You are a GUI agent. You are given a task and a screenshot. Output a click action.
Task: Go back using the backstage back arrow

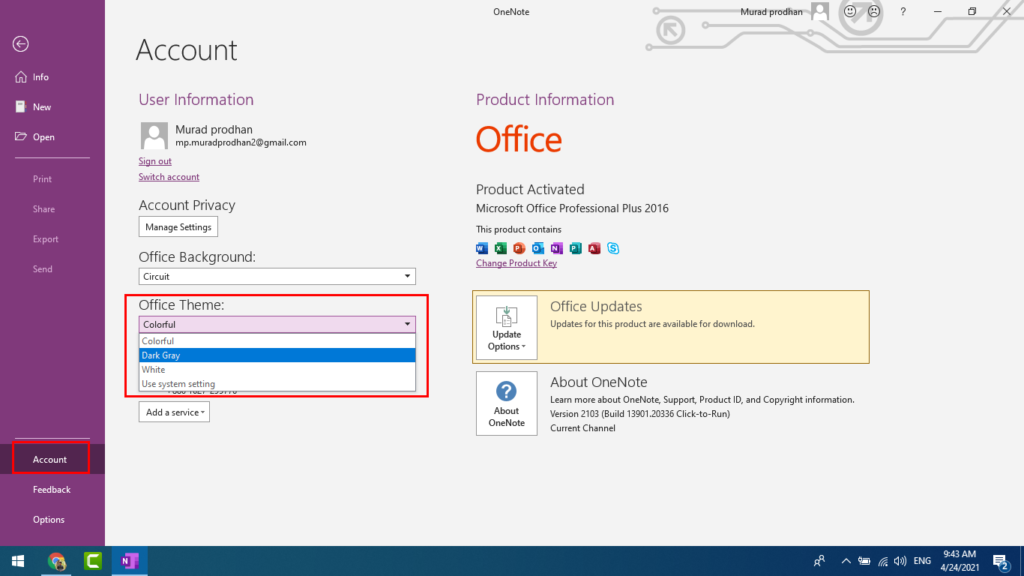pyautogui.click(x=21, y=44)
